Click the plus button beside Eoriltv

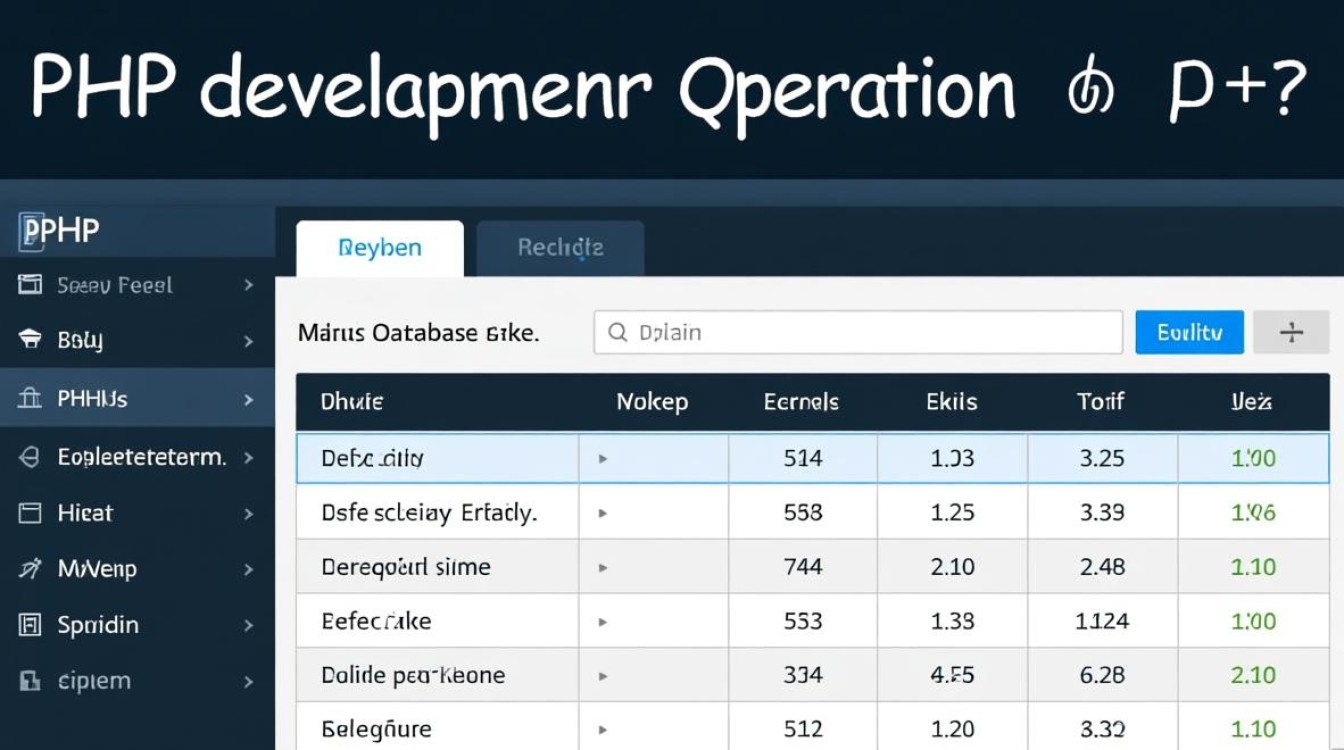click(1291, 332)
